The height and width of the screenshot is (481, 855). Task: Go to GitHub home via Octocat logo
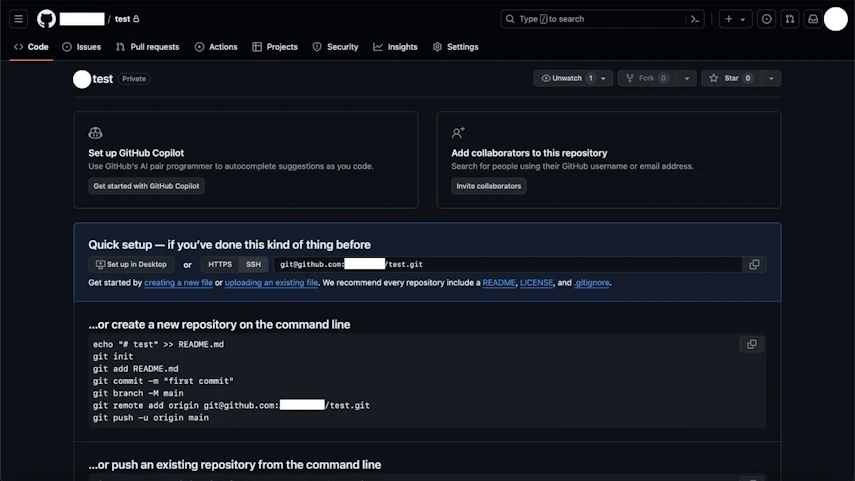[x=46, y=19]
